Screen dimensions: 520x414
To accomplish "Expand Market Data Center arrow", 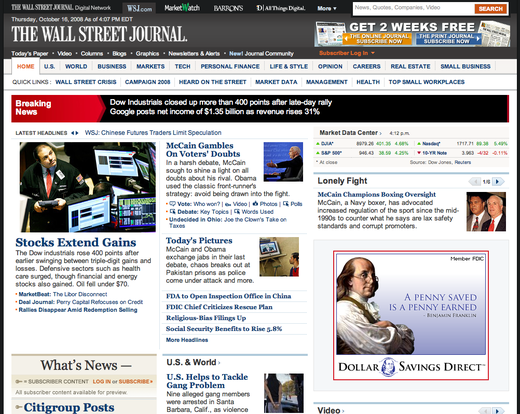I will point(380,133).
